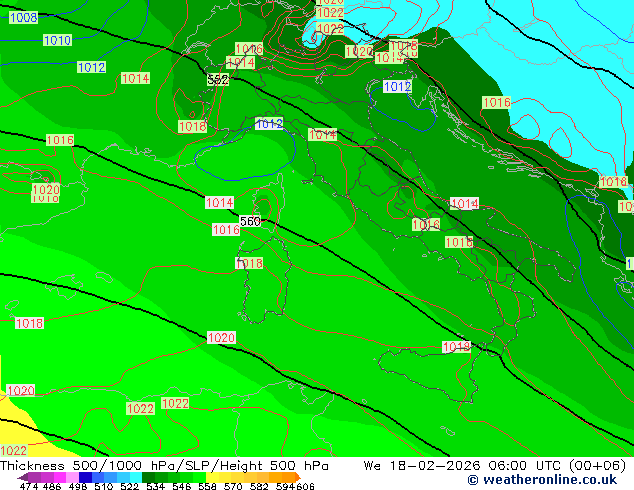Image resolution: width=634 pixels, height=490 pixels.
Task: Select the dark green 534 legend swatch
Action: 146,477
